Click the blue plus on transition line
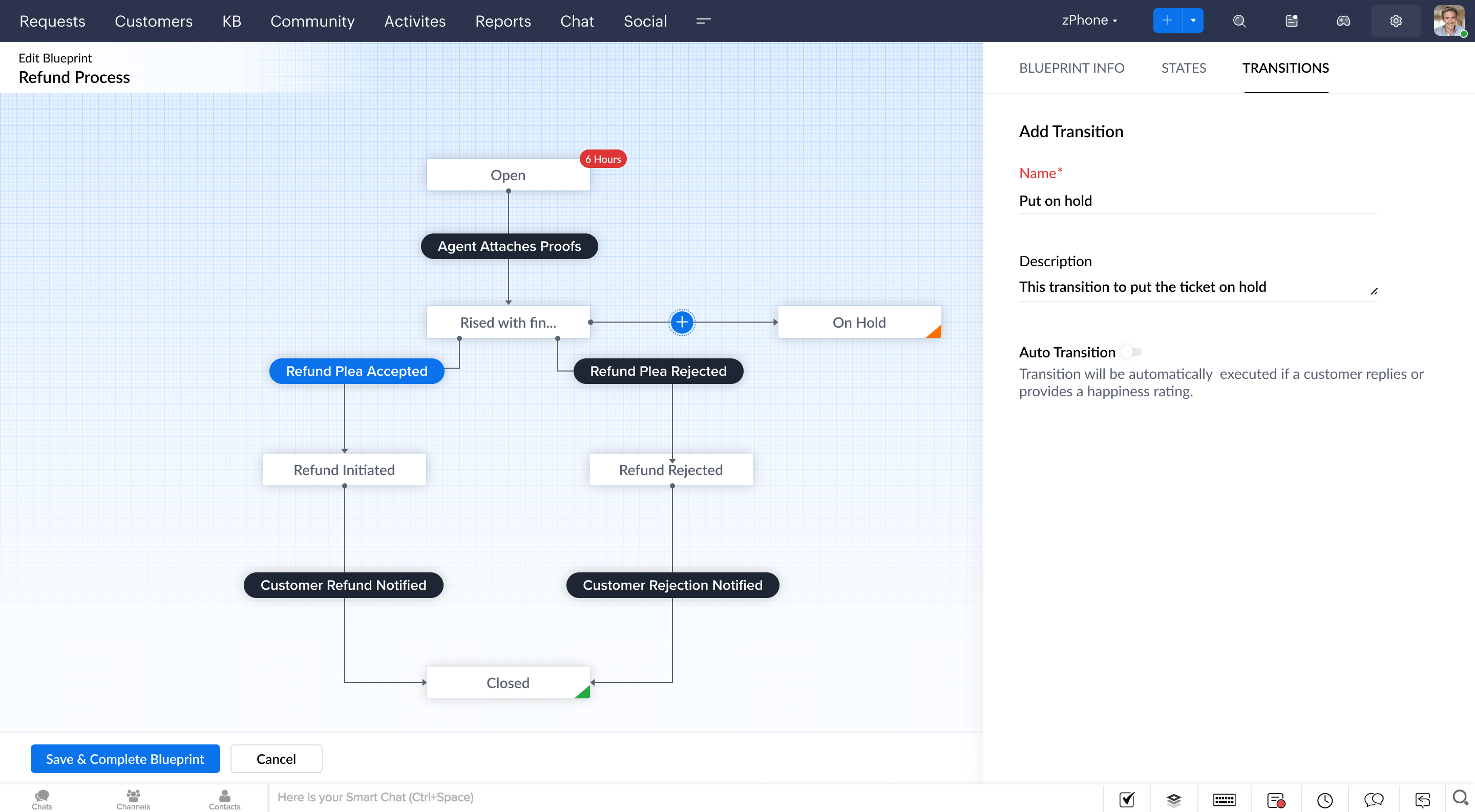1475x812 pixels. [681, 322]
